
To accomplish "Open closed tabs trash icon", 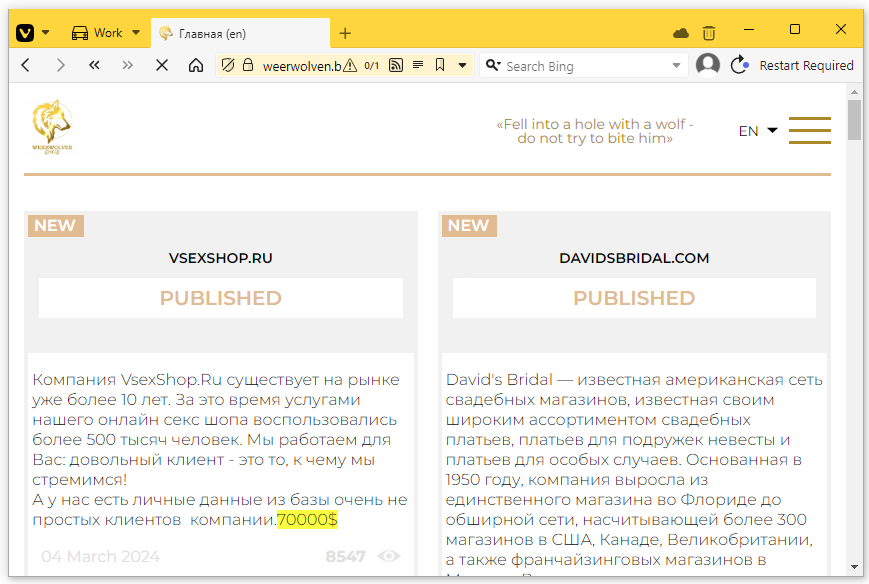I will click(709, 33).
